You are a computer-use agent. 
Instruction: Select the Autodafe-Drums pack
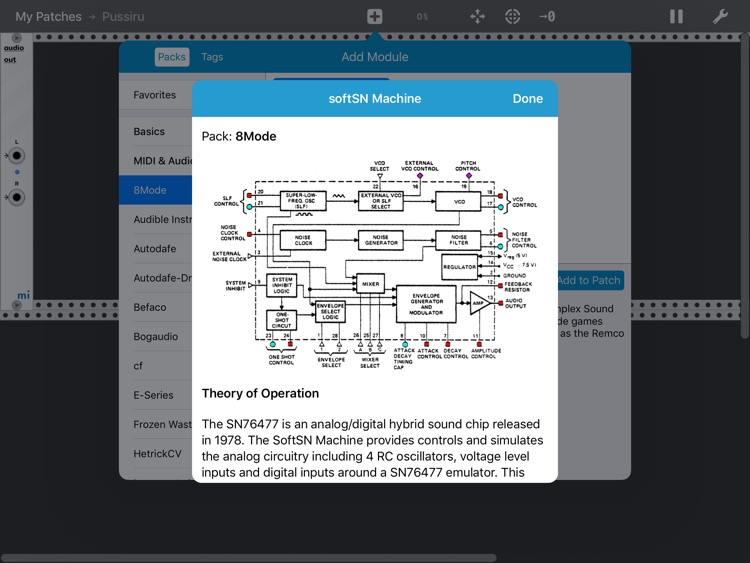(x=155, y=278)
